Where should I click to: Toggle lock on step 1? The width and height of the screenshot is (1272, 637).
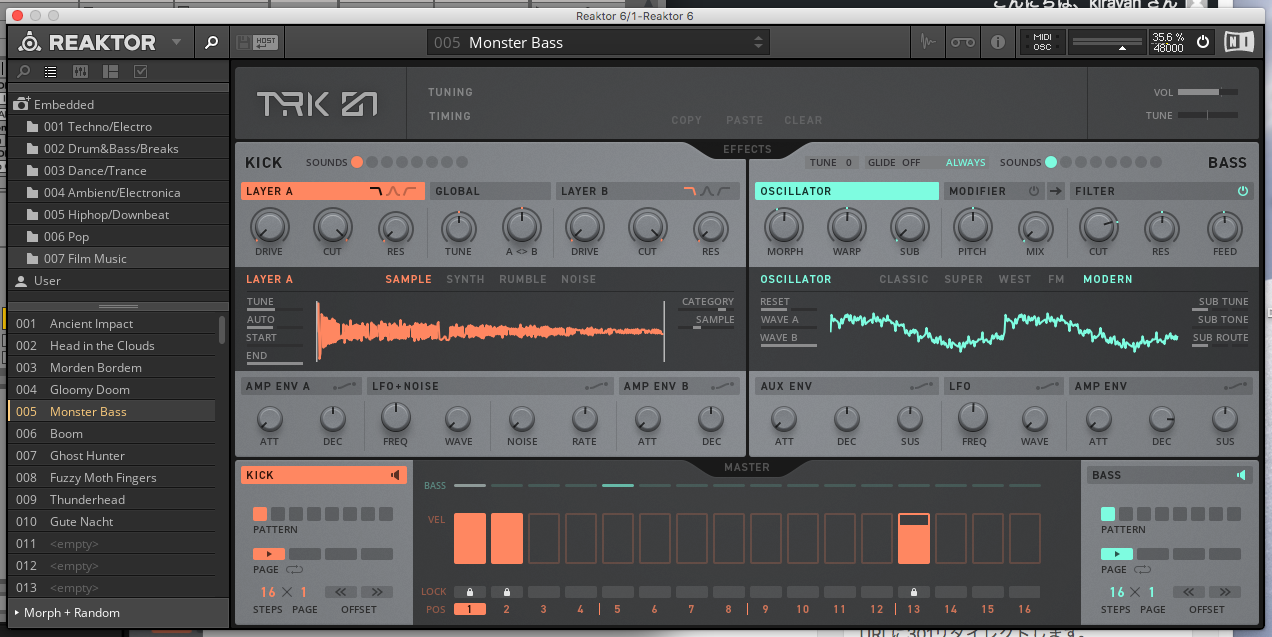[x=470, y=592]
